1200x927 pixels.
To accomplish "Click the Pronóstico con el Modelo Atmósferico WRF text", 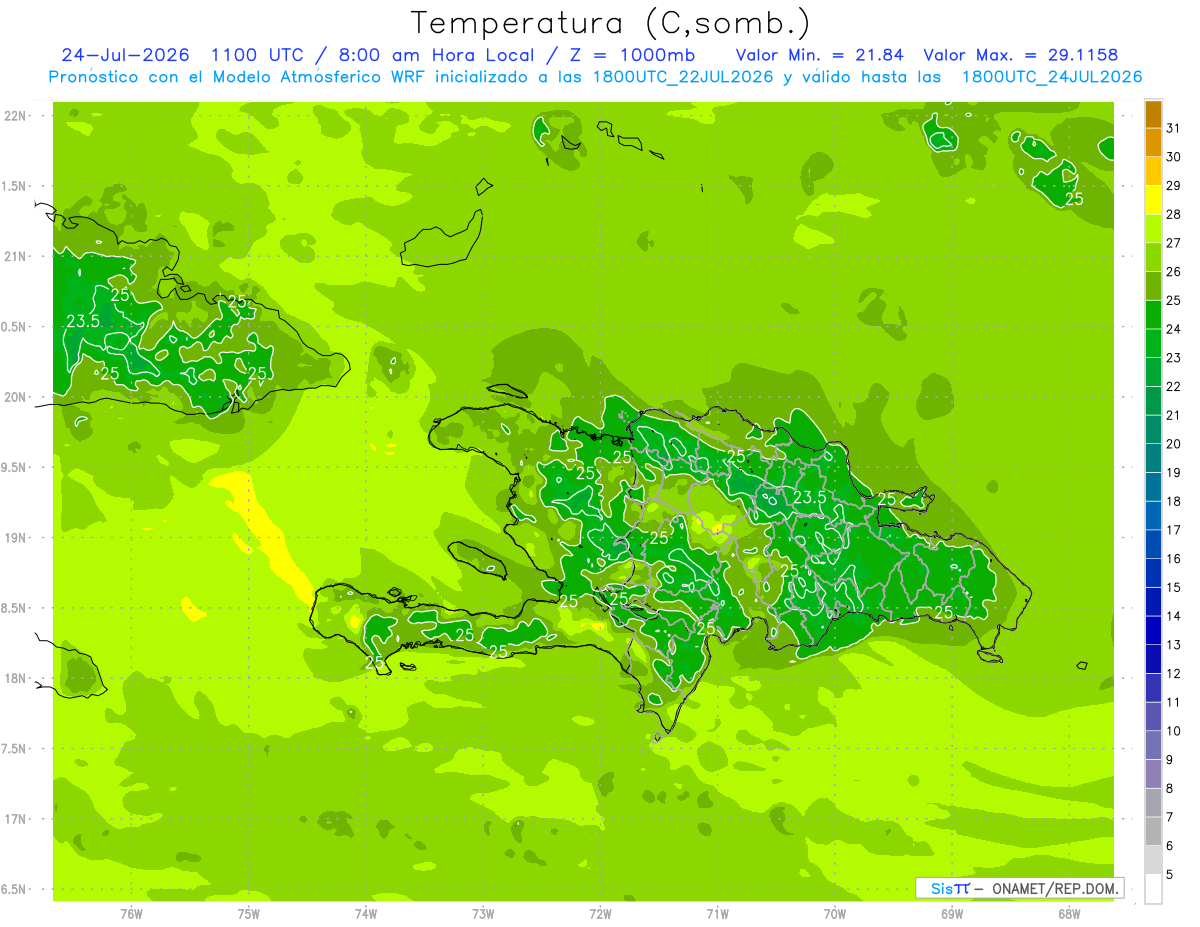I will [238, 77].
